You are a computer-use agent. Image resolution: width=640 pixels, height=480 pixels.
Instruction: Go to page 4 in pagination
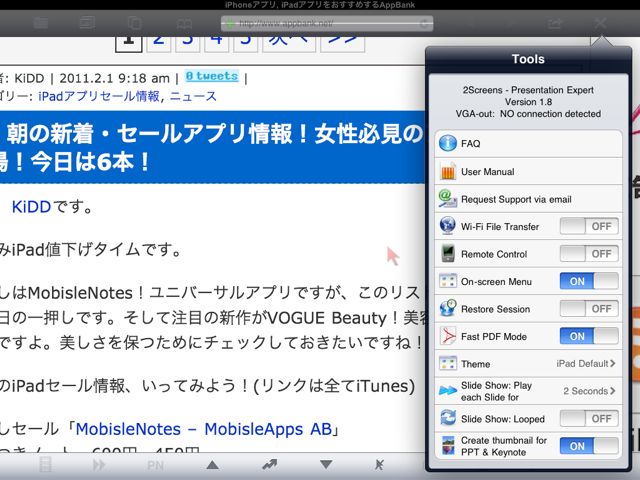217,43
